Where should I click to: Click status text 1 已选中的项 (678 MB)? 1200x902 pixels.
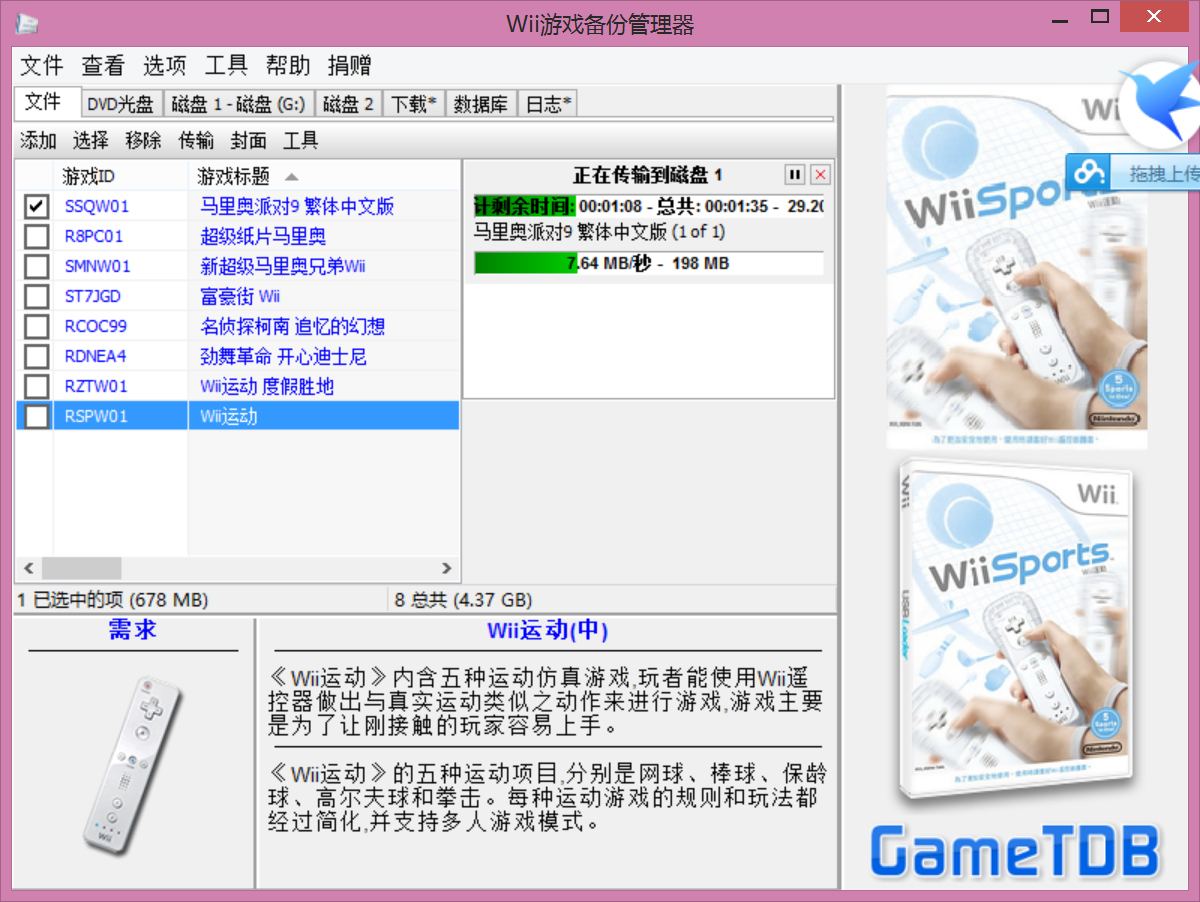click(x=113, y=600)
